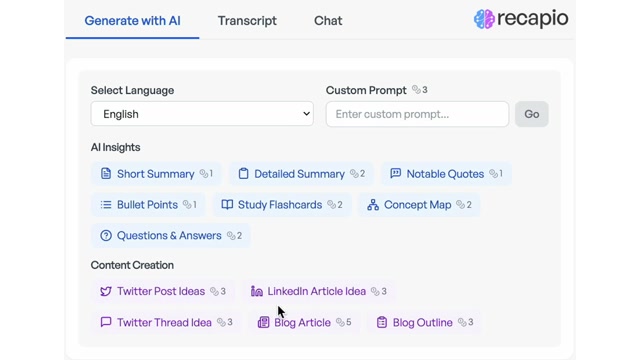640x360 pixels.
Task: Select the Generate with AI tab
Action: click(x=132, y=20)
